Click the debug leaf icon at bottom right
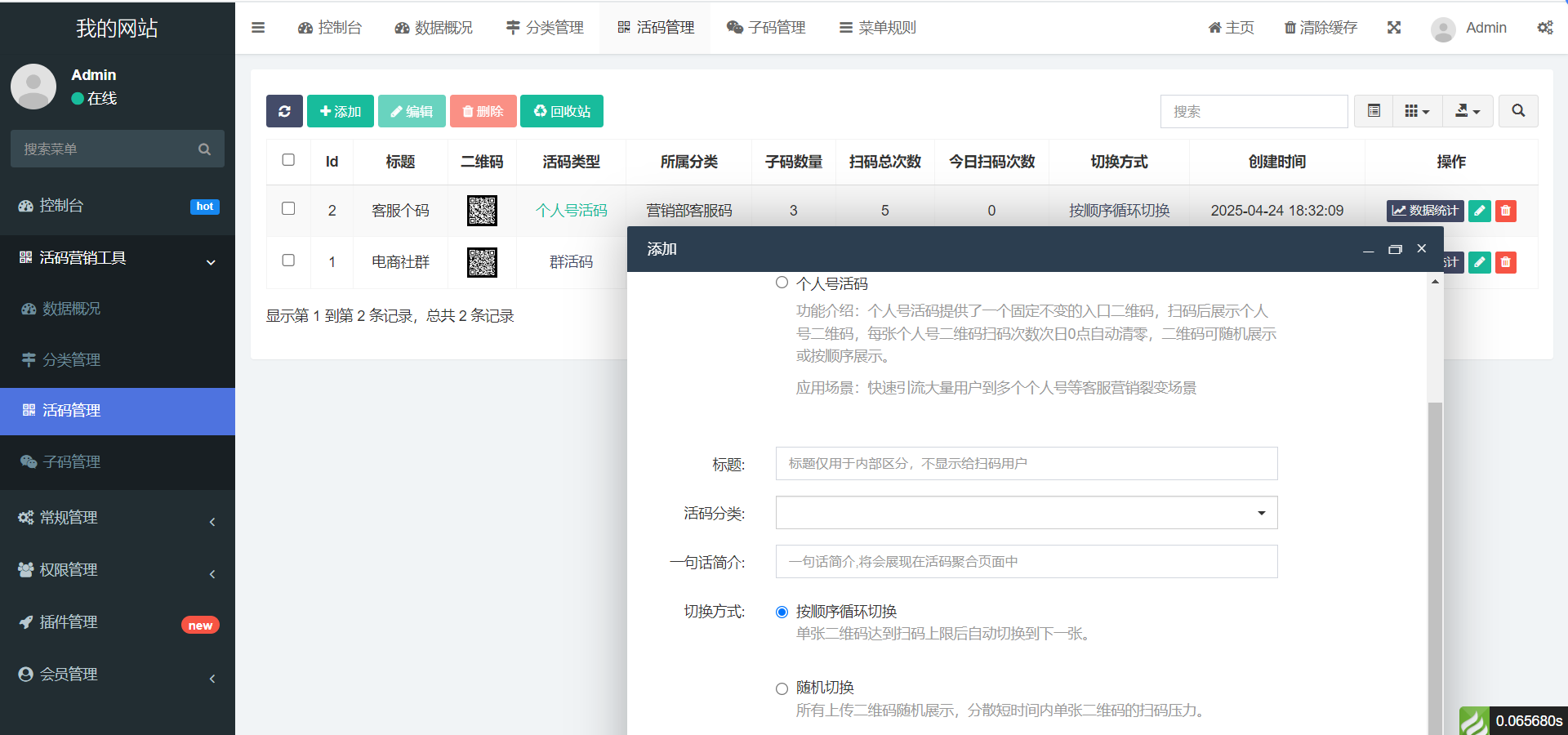Image resolution: width=1568 pixels, height=735 pixels. 1474,721
